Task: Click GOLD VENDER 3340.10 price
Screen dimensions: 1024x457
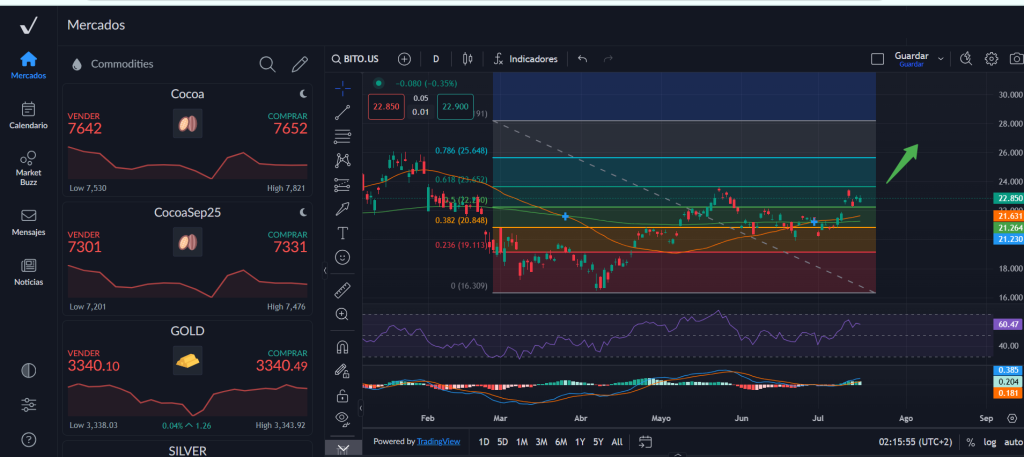Action: coord(93,366)
